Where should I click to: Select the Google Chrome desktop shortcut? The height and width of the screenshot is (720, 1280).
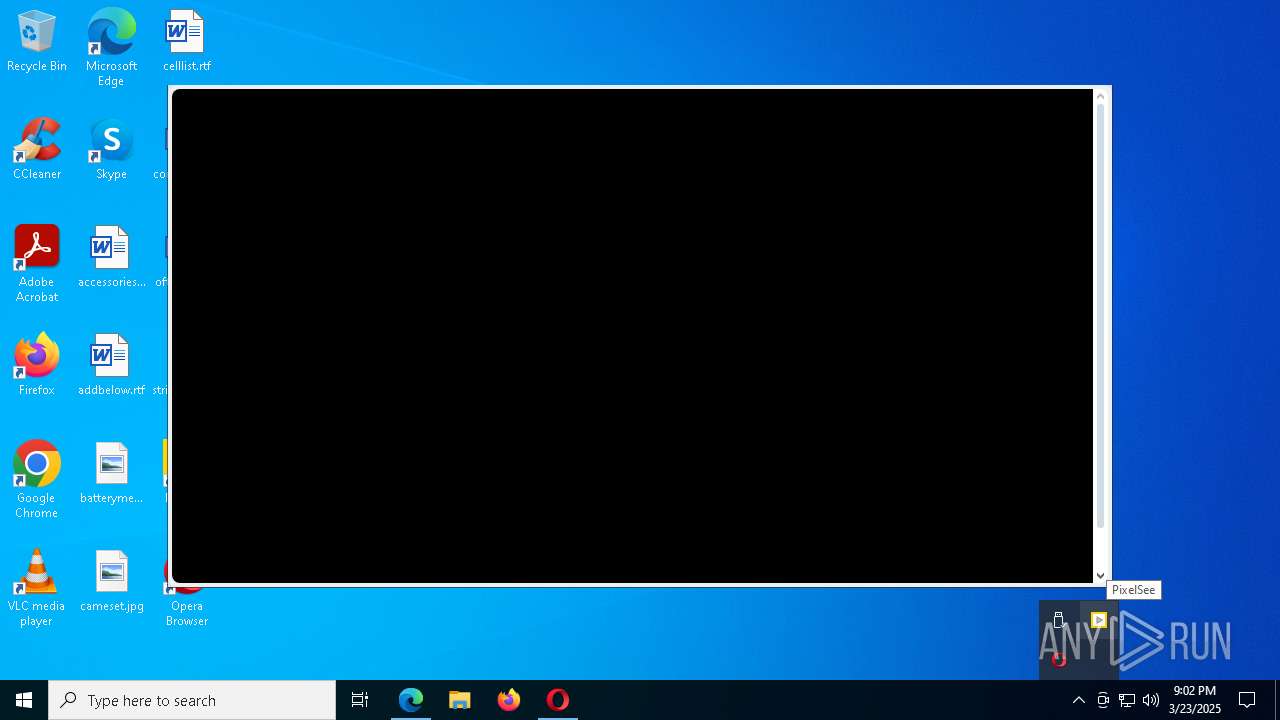pos(37,480)
